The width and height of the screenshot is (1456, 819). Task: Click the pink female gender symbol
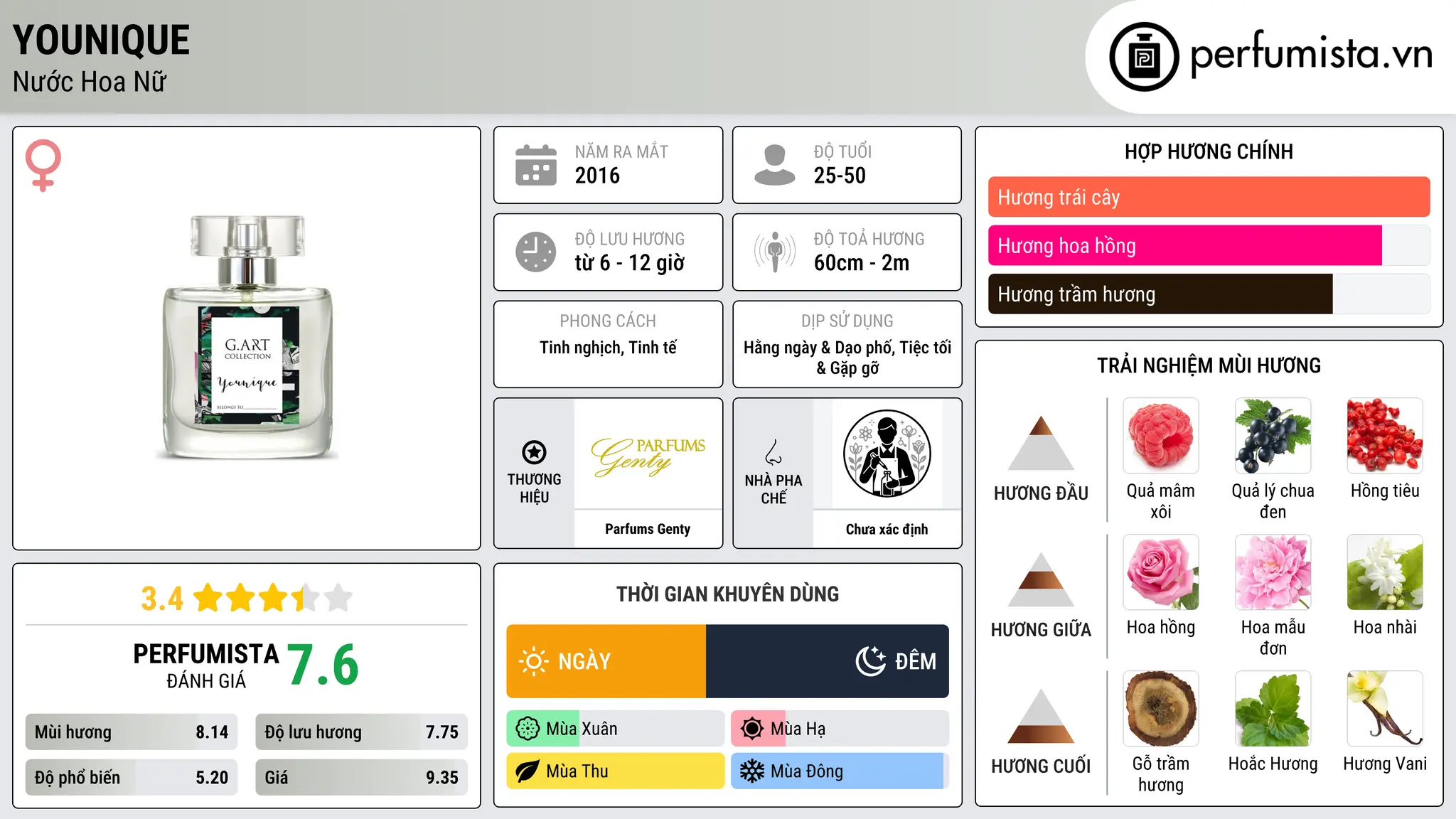point(43,166)
